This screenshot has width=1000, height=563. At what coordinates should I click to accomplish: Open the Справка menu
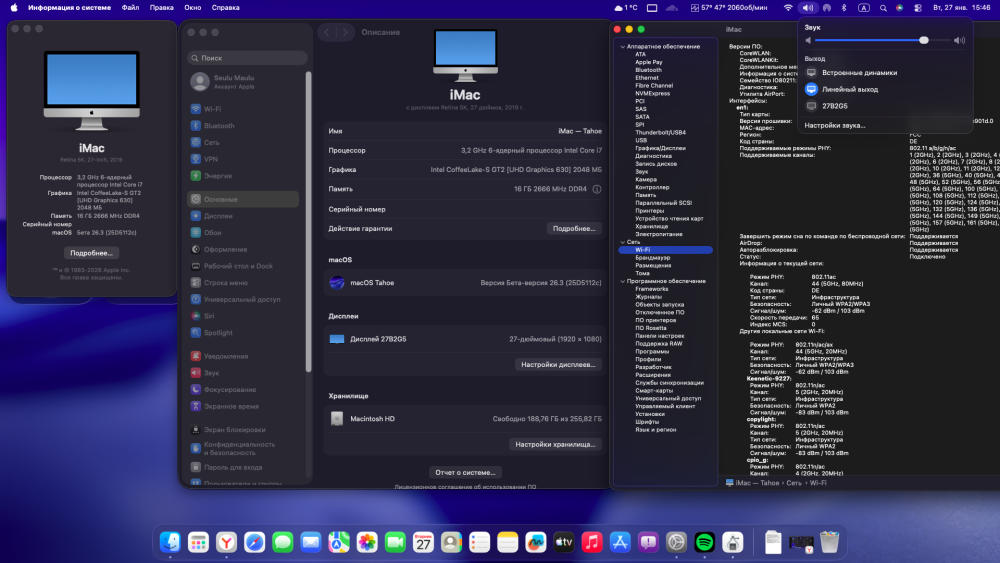[x=225, y=8]
